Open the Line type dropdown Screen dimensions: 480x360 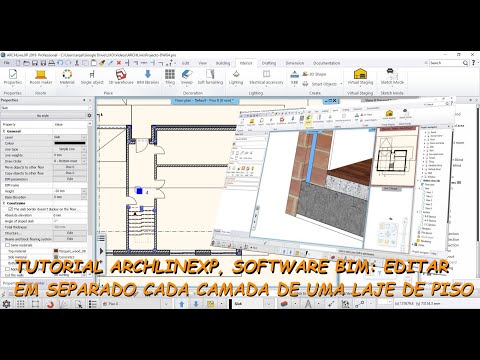coord(84,149)
